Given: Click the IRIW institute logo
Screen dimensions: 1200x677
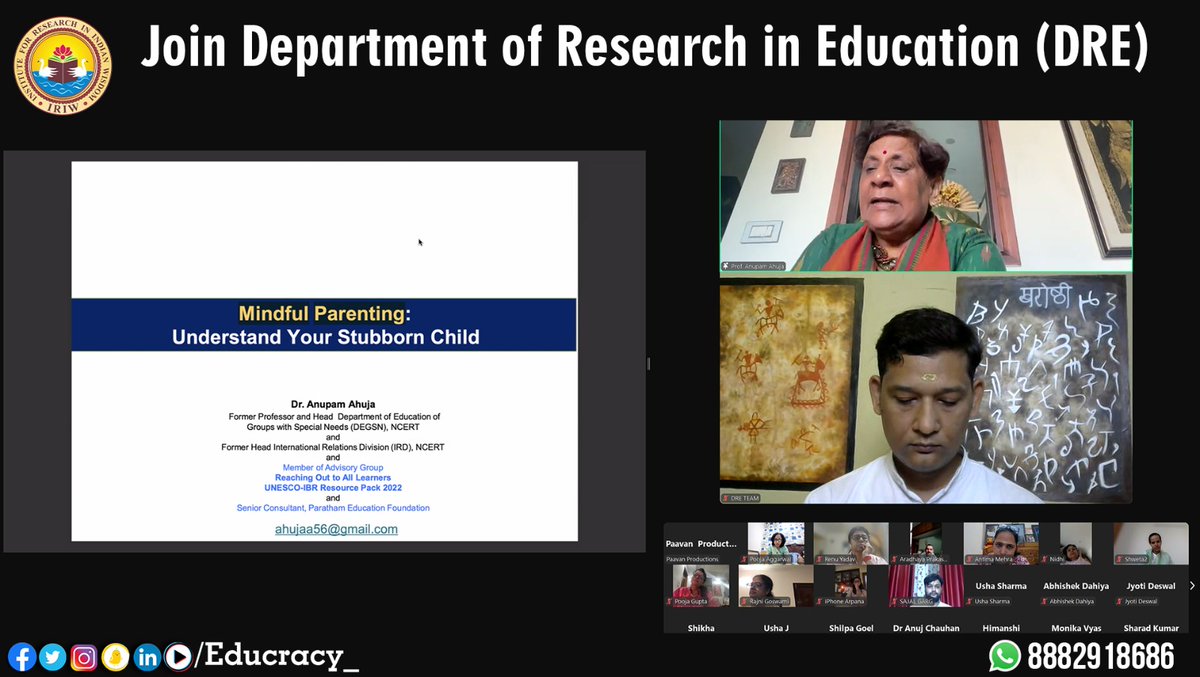Looking at the screenshot, I should pos(62,64).
